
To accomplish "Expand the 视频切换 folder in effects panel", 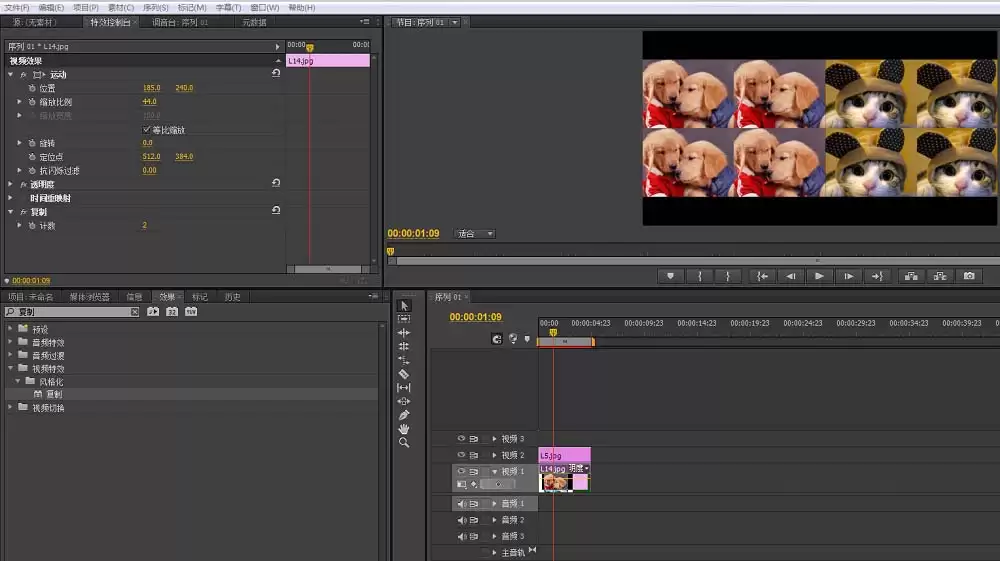I will tap(10, 407).
